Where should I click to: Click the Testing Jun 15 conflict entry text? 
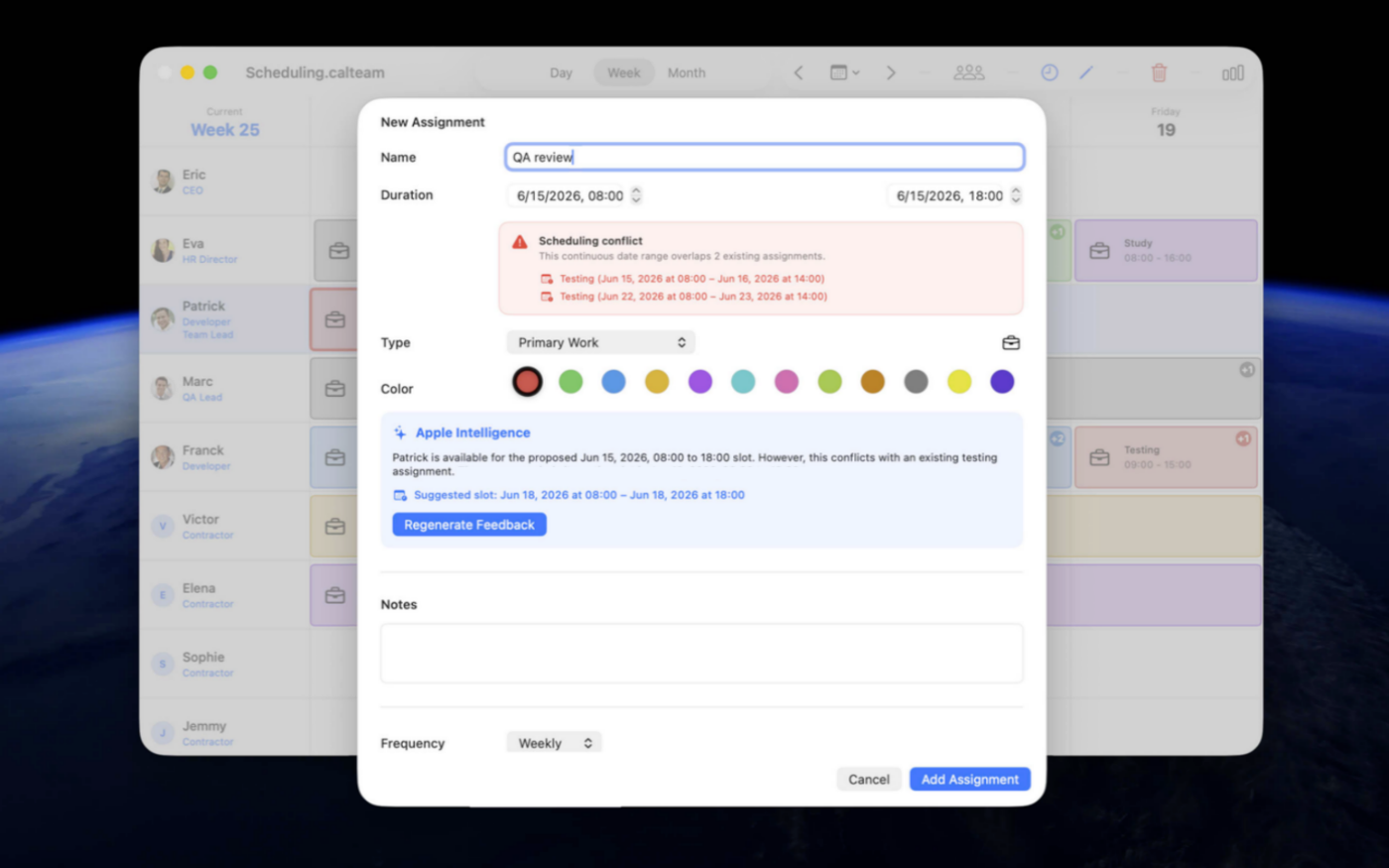tap(692, 279)
